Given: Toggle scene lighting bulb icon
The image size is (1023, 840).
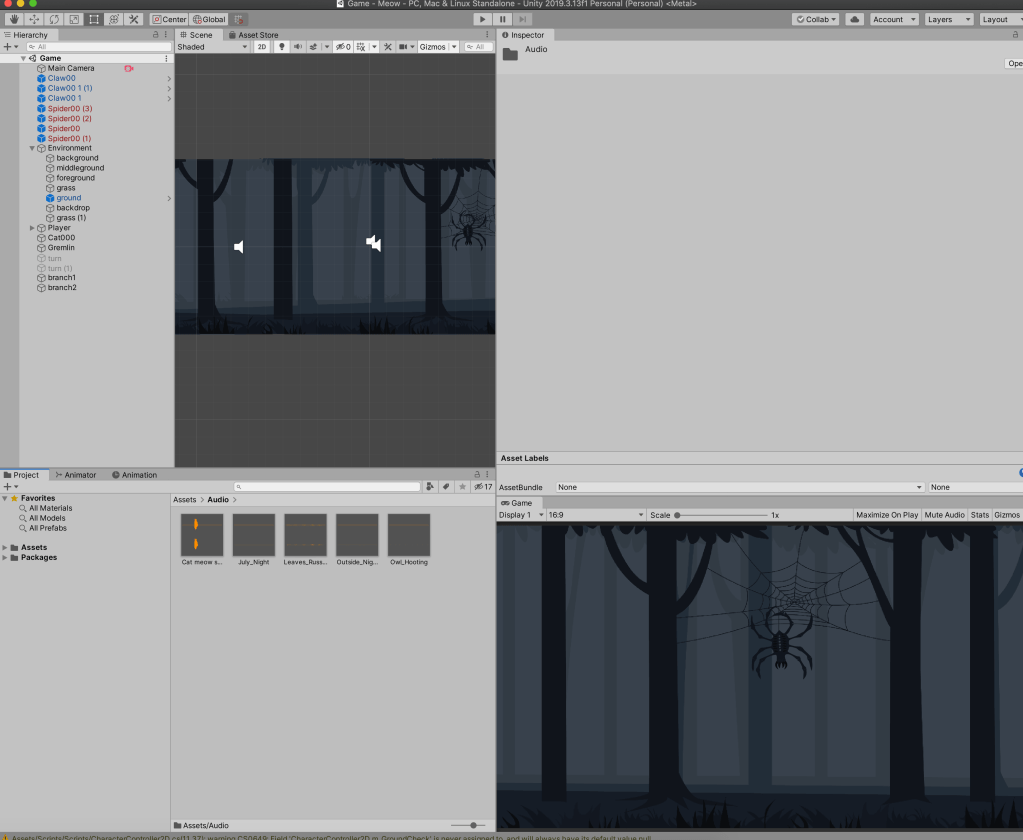Looking at the screenshot, I should (x=281, y=47).
